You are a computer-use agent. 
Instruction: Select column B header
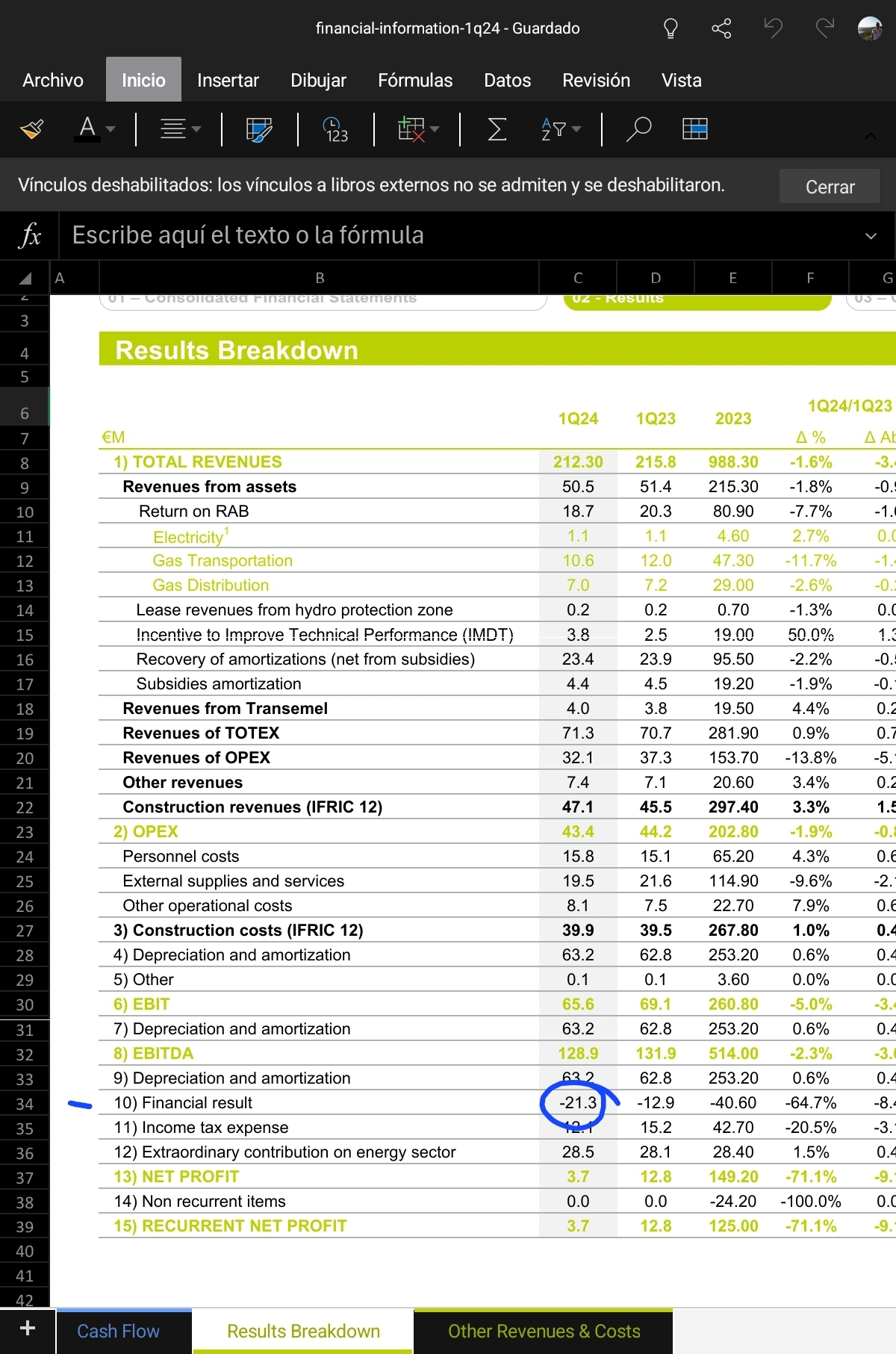[x=320, y=278]
